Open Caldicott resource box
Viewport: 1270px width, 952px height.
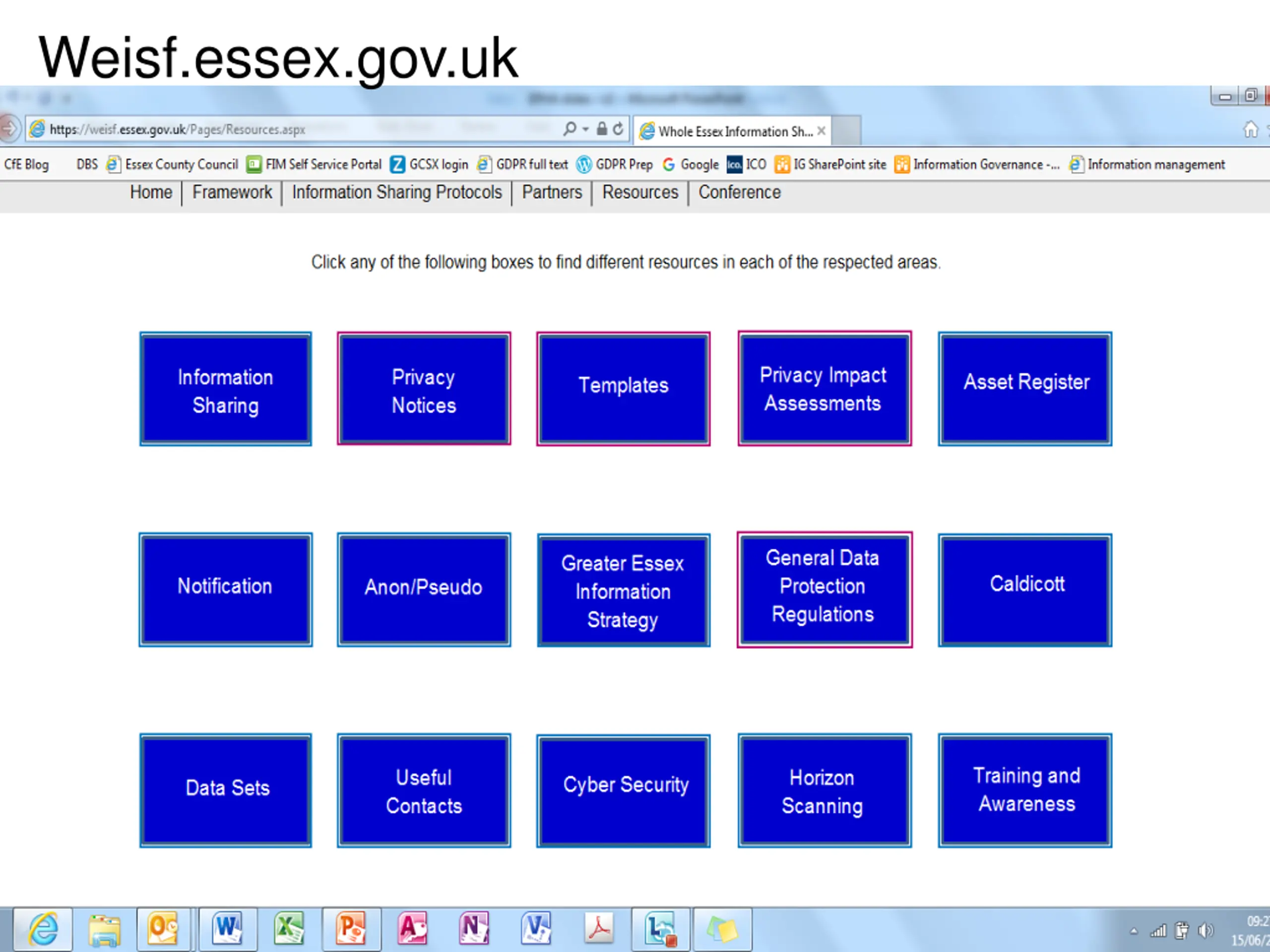[x=1025, y=591]
